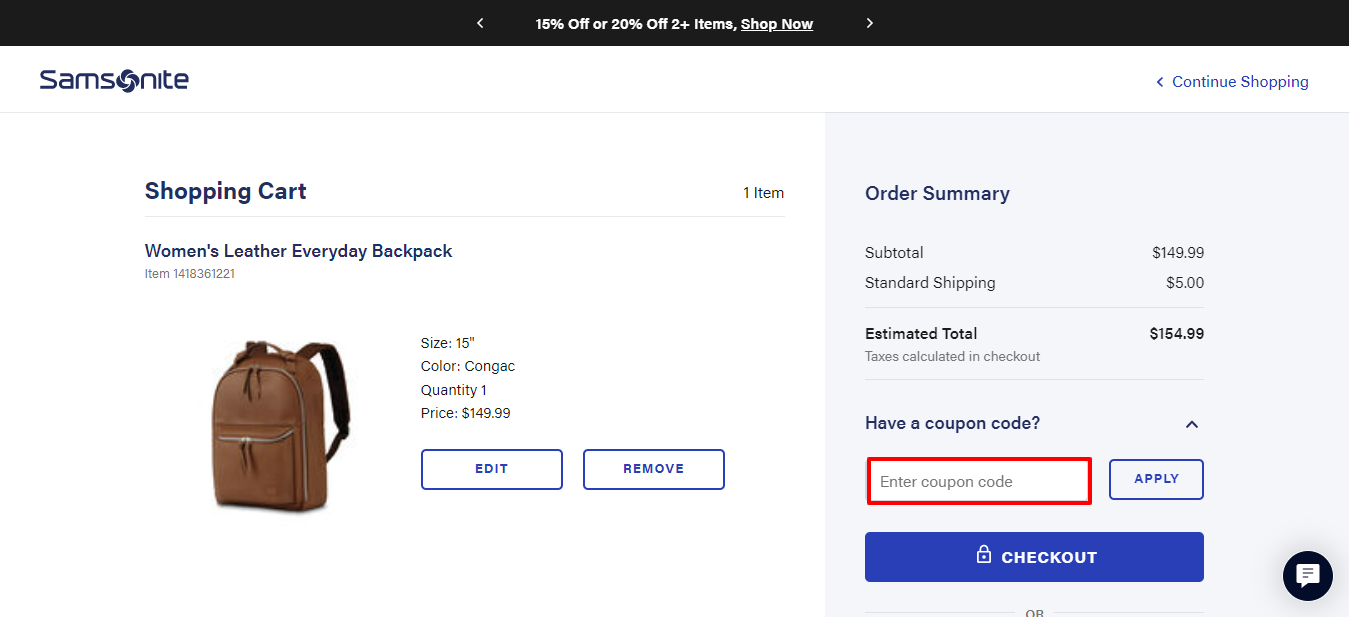
Task: Click the padlock icon on Checkout
Action: [x=984, y=555]
